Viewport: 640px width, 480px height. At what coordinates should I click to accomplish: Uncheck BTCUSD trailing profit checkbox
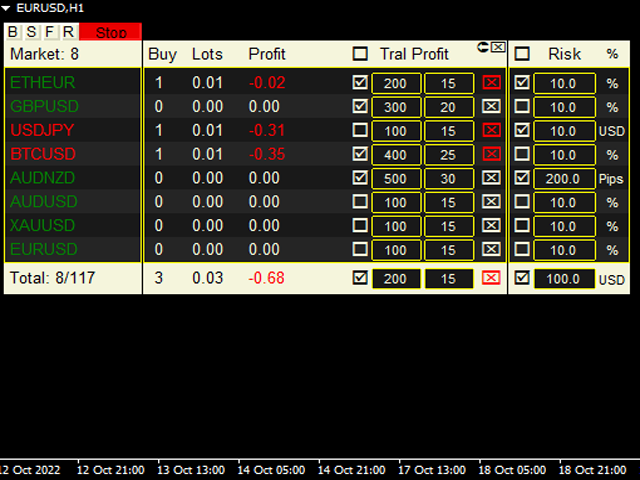pos(360,154)
